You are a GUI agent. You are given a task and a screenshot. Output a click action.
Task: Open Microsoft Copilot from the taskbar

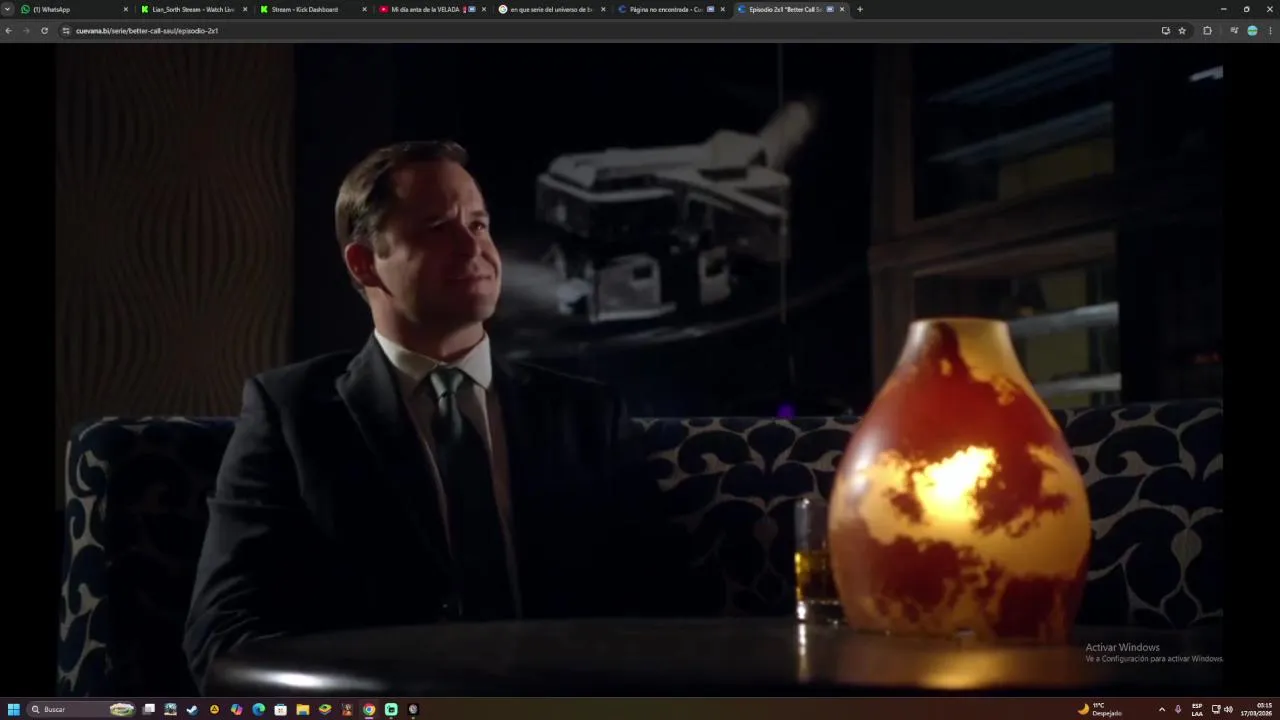pos(236,709)
